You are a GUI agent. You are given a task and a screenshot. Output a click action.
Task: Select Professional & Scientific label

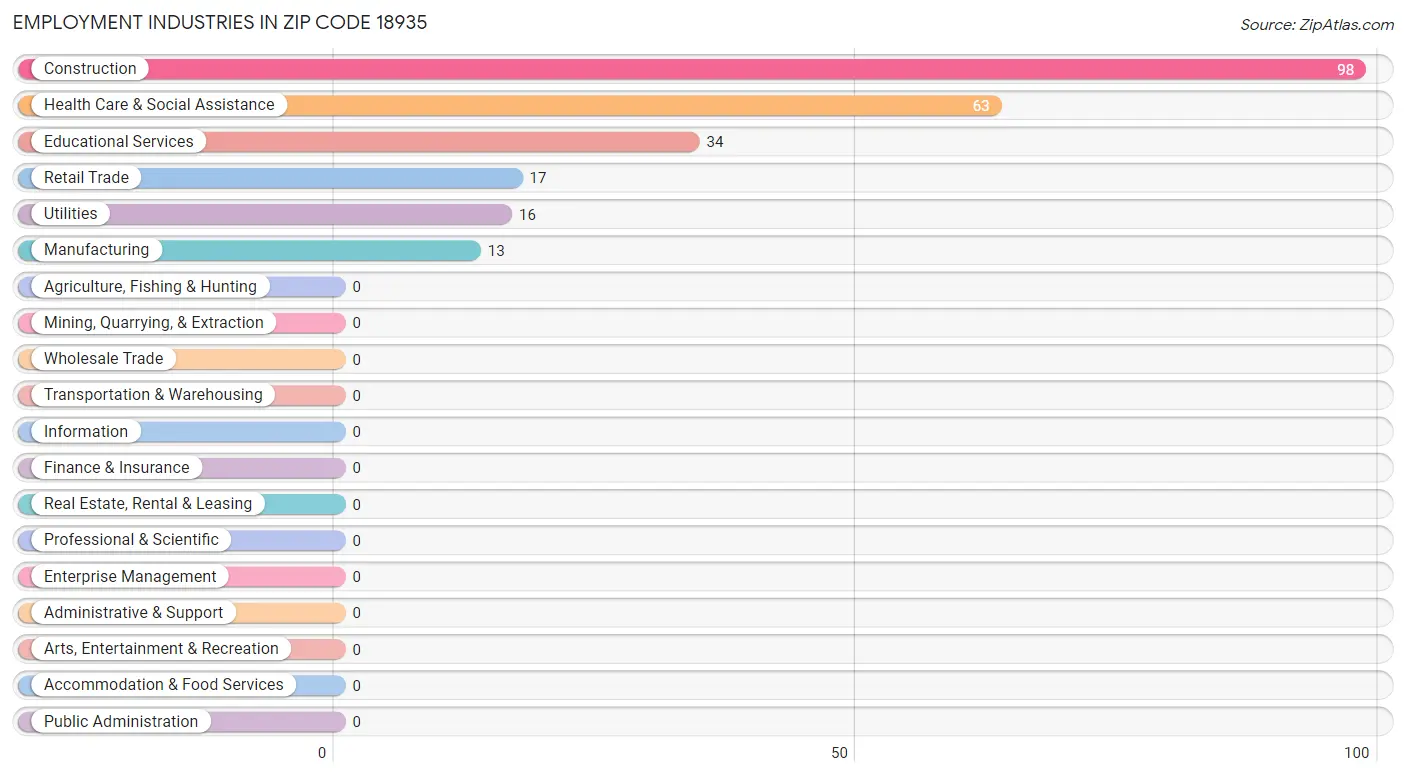(131, 540)
